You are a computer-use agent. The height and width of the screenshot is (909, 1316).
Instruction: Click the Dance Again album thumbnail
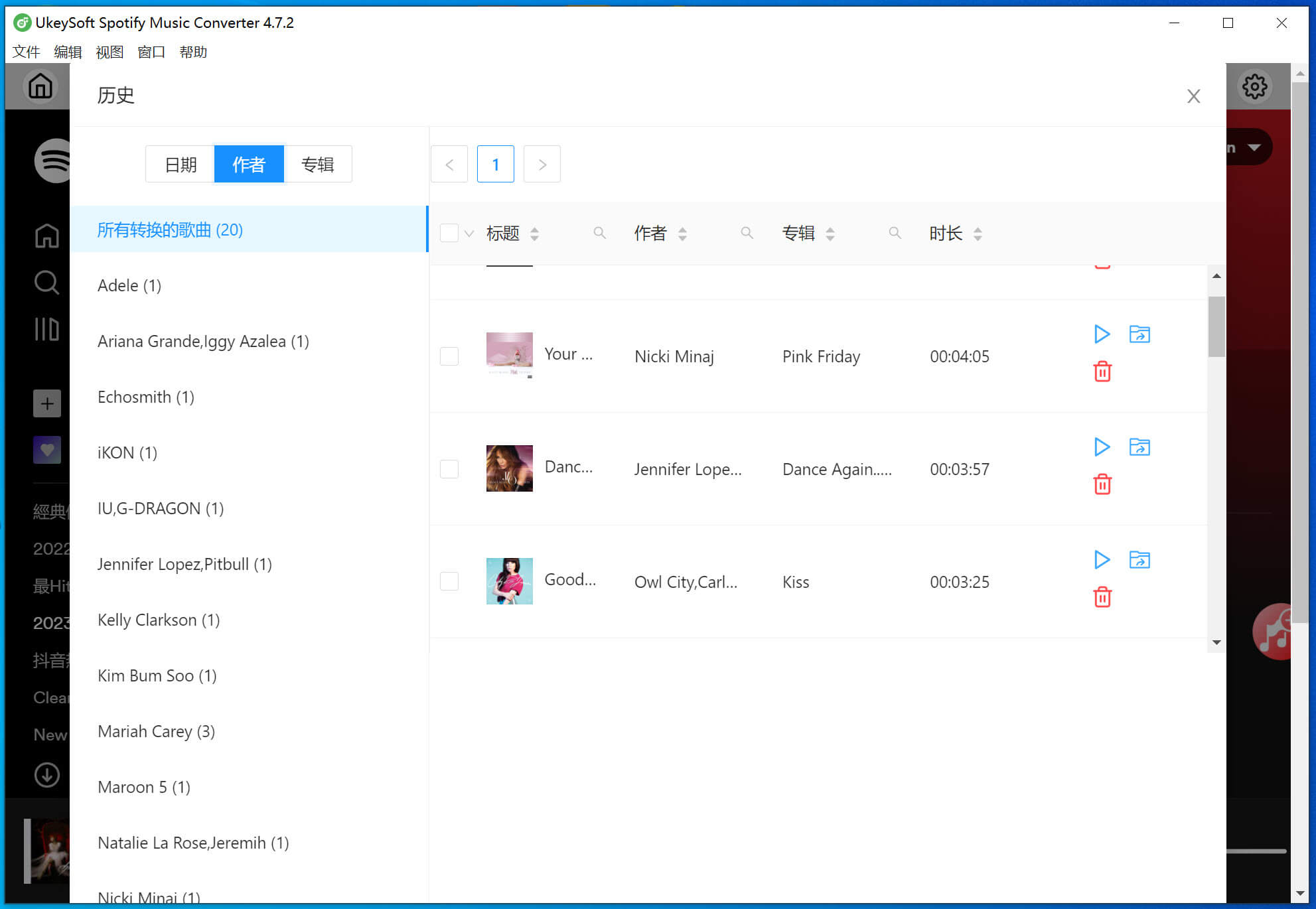(x=510, y=468)
